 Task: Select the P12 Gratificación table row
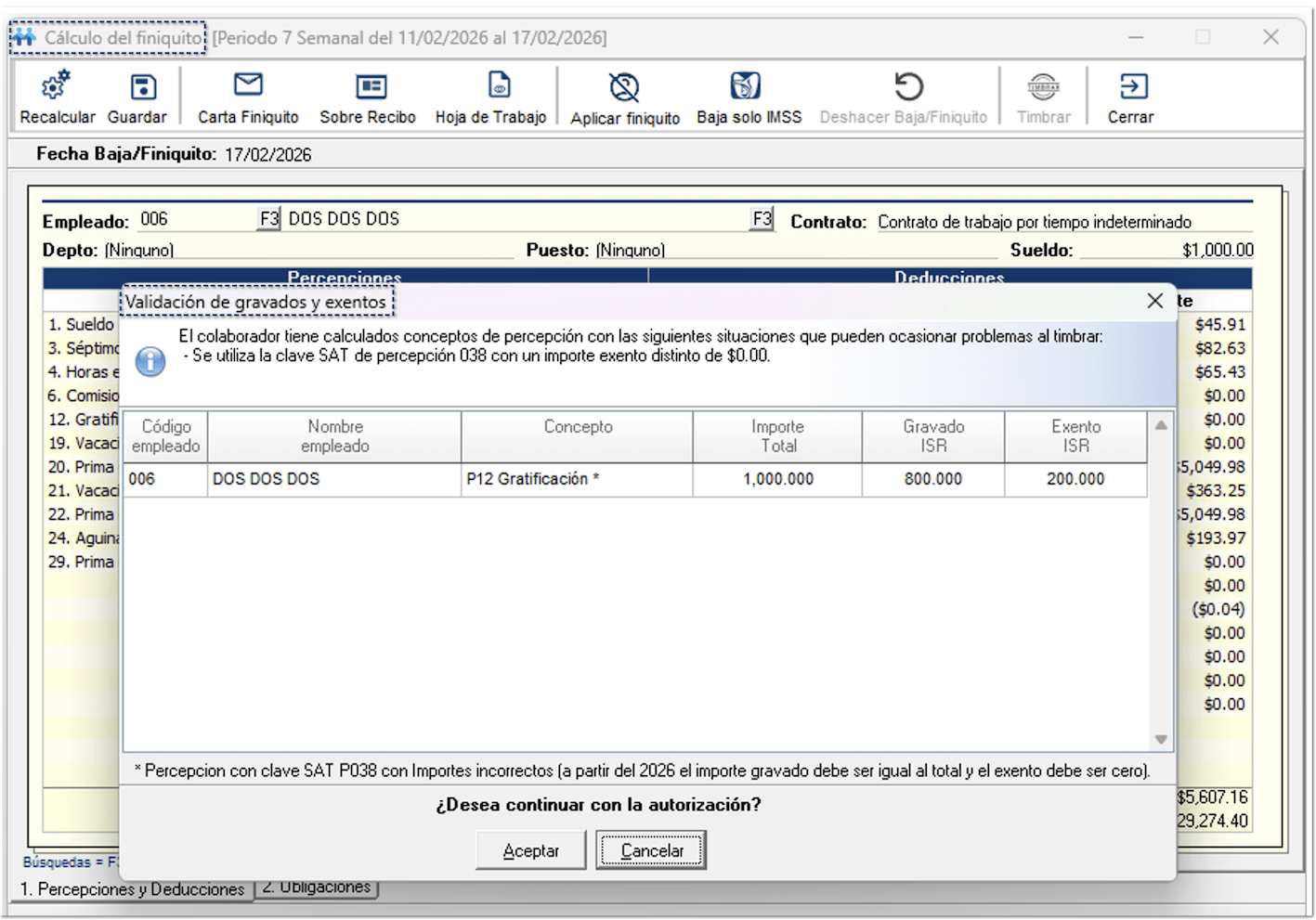(x=634, y=479)
